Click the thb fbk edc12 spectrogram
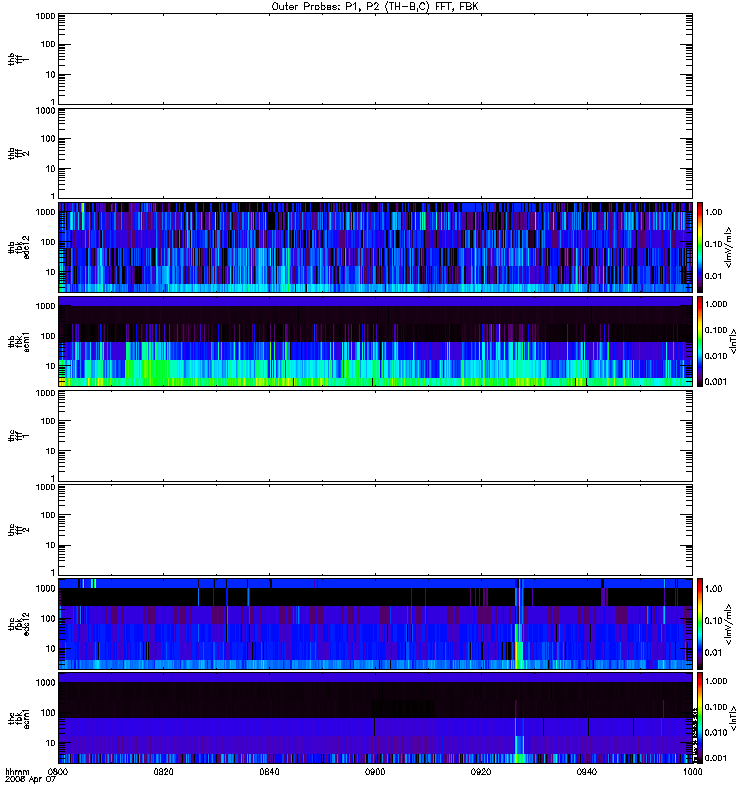The width and height of the screenshot is (750, 800). (375, 247)
